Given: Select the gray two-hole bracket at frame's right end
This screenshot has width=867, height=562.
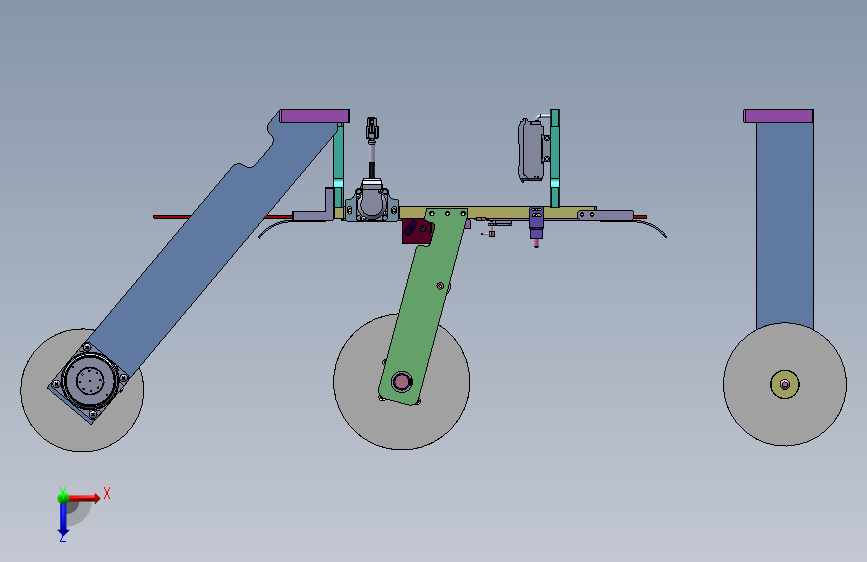Looking at the screenshot, I should (x=605, y=215).
